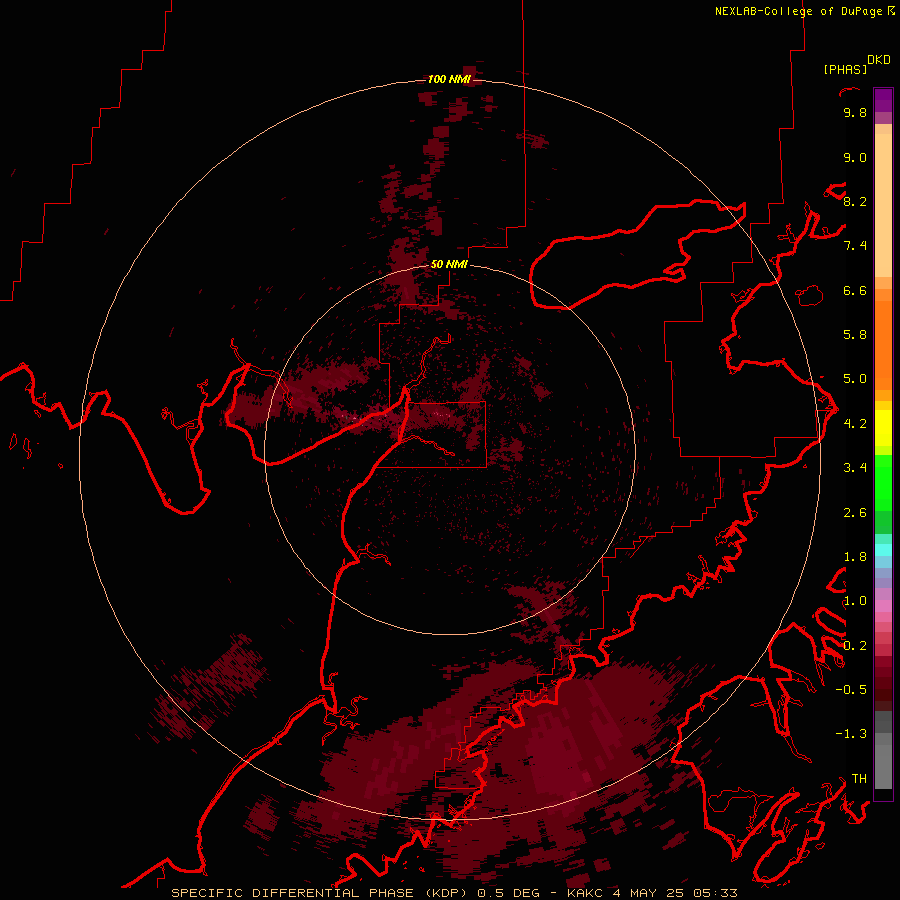Image resolution: width=900 pixels, height=900 pixels.
Task: Click the '4 MAY 25 05:33' timestamp
Action: [x=675, y=893]
